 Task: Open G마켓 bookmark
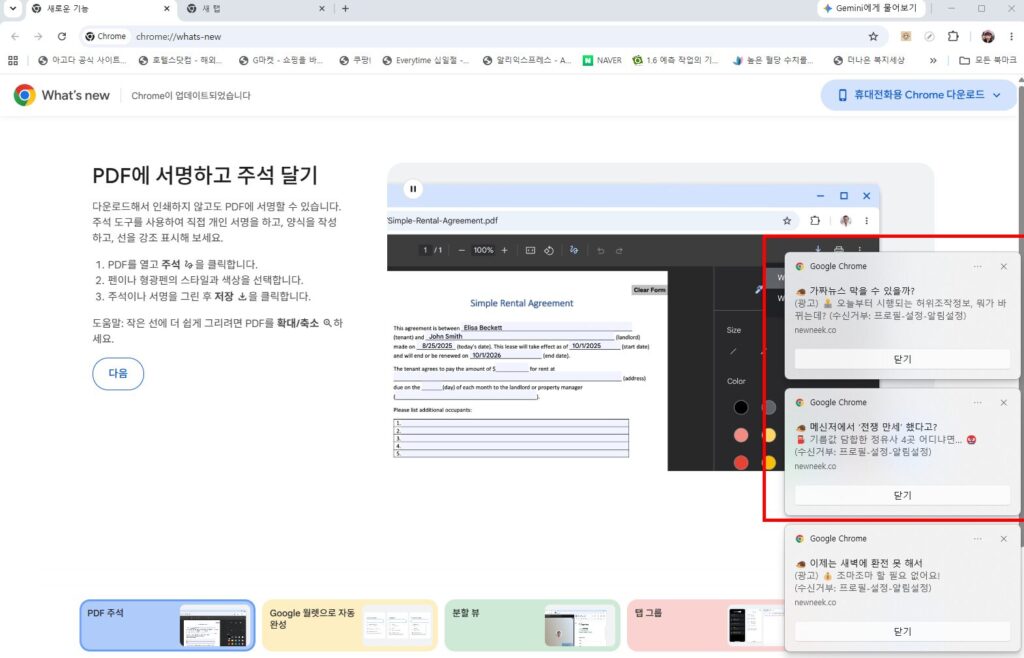click(x=280, y=60)
